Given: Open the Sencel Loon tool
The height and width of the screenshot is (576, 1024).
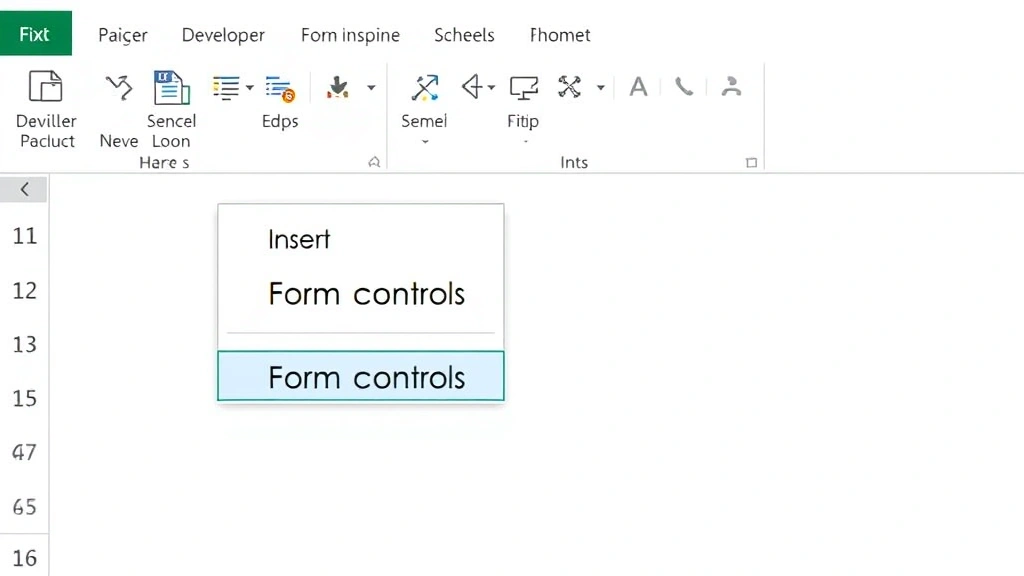Looking at the screenshot, I should pyautogui.click(x=170, y=86).
